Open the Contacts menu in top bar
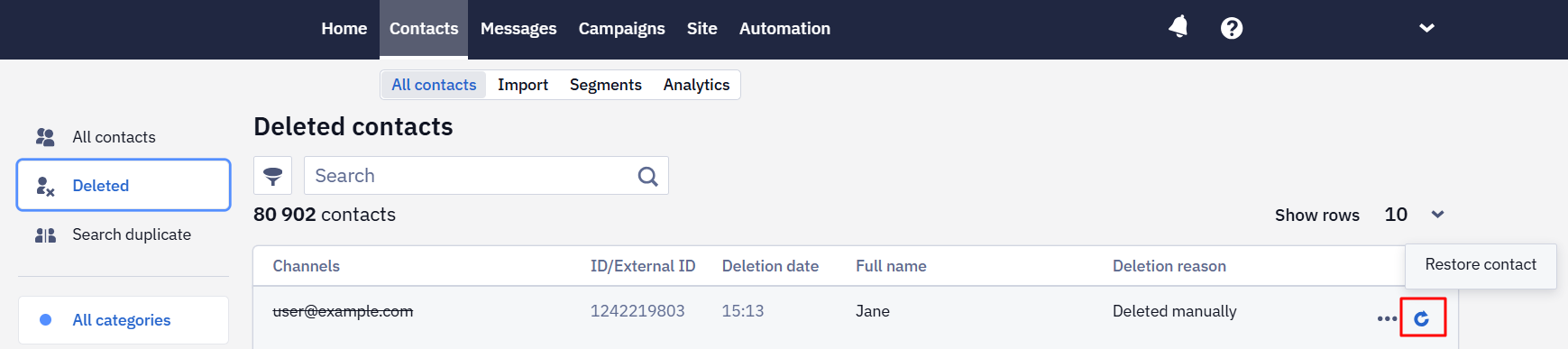This screenshot has height=349, width=1568. pyautogui.click(x=424, y=29)
